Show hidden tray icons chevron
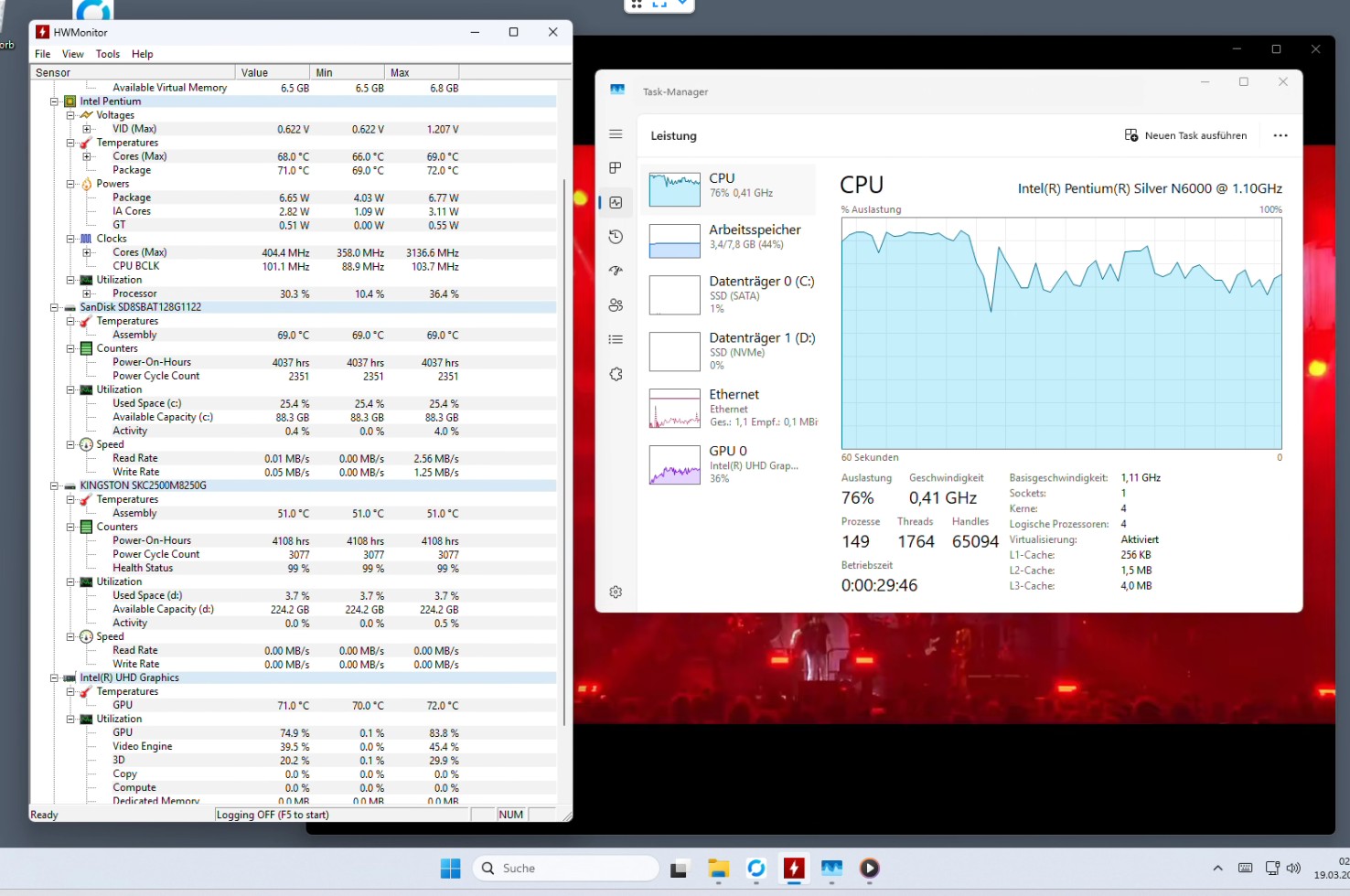 (x=1217, y=868)
